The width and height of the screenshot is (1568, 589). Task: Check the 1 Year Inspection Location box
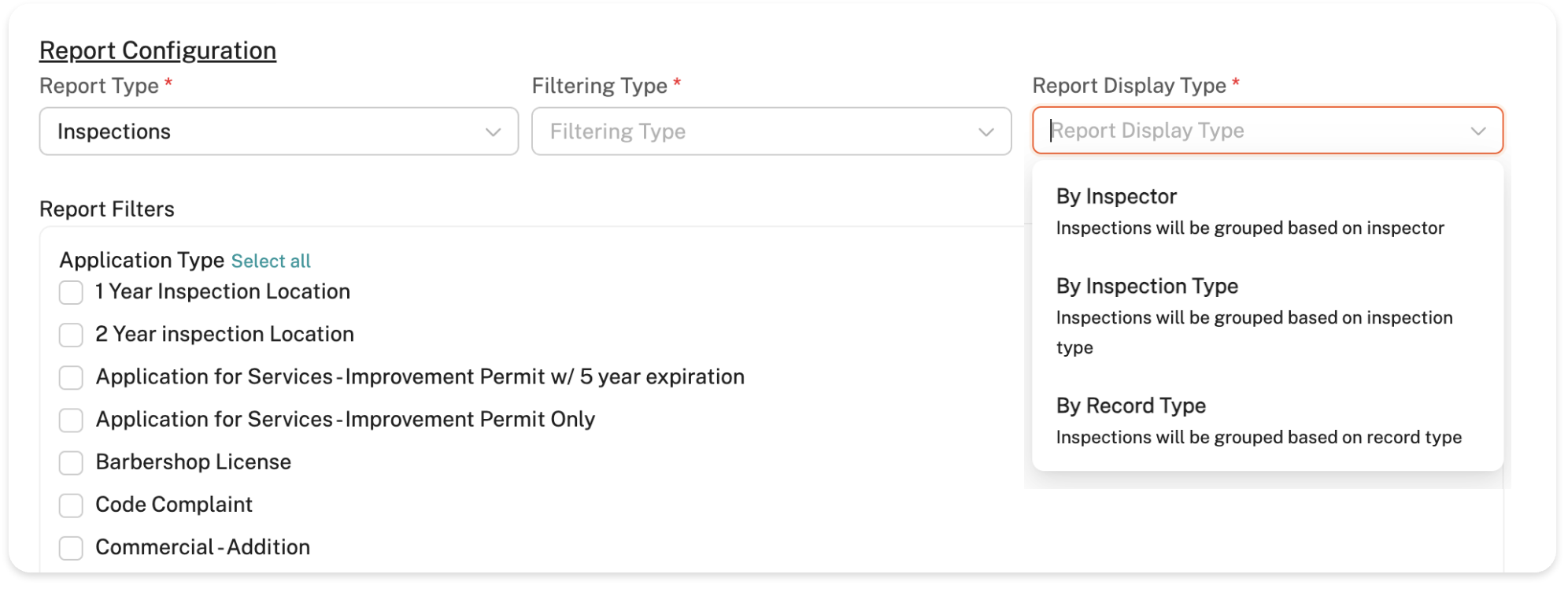(x=71, y=293)
